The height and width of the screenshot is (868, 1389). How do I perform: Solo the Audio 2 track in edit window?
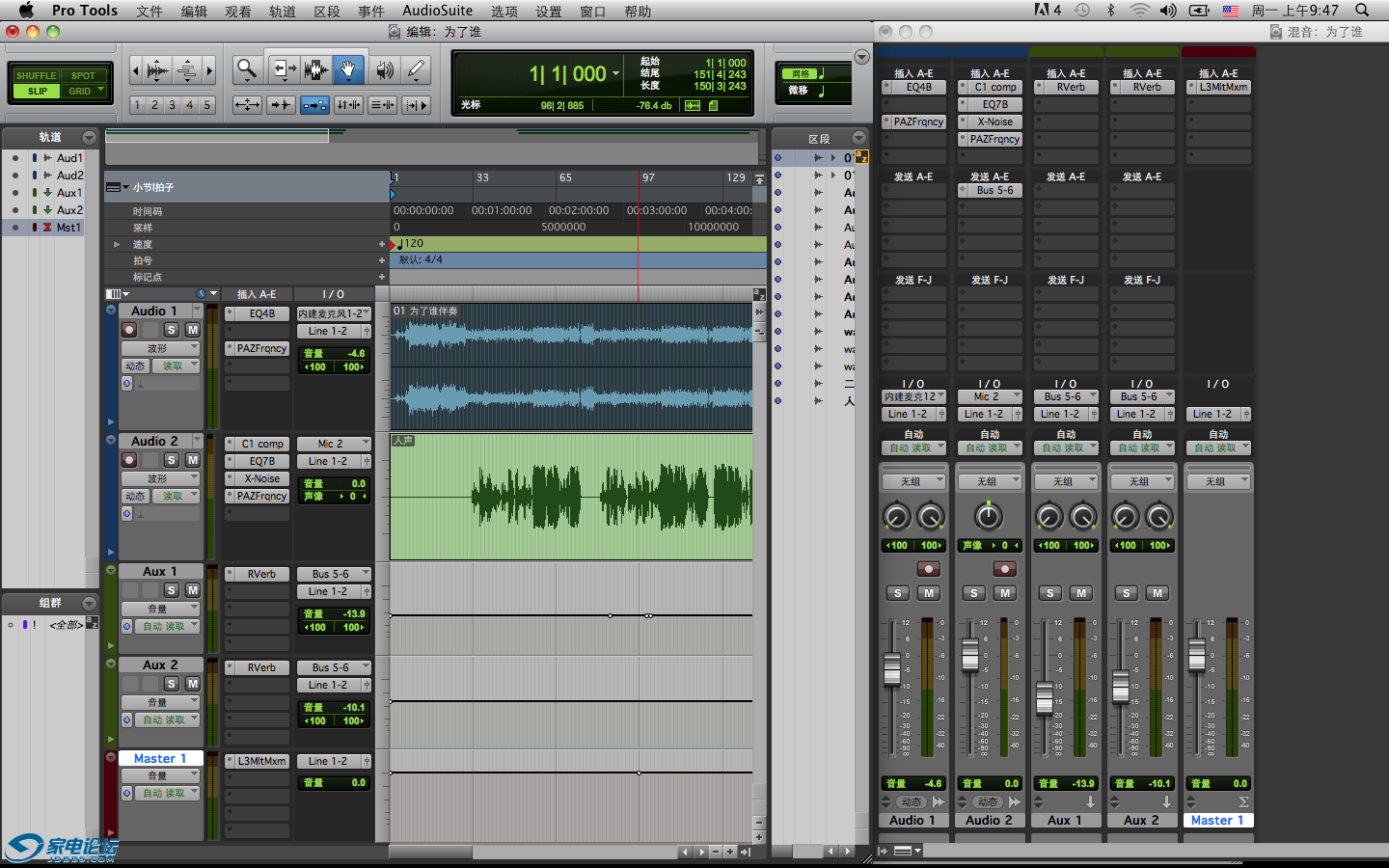click(x=172, y=460)
